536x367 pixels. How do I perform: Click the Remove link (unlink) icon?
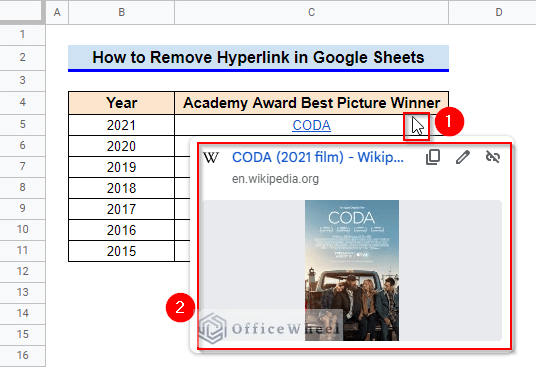[493, 157]
